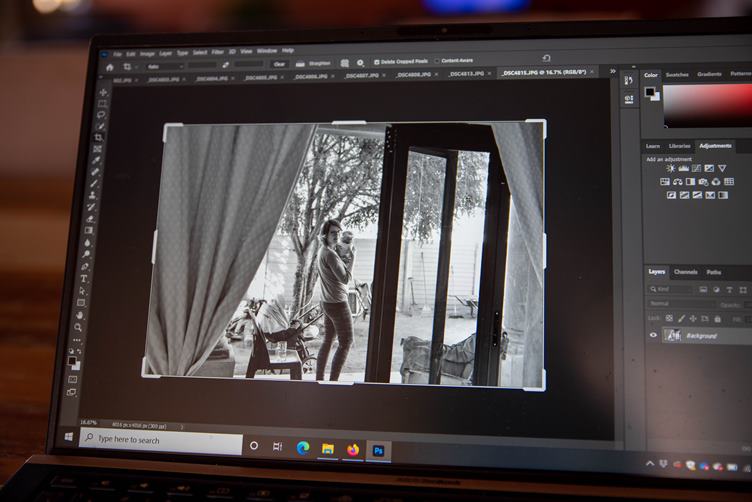
Task: Select the Crop tool in the toolbar
Action: tap(99, 138)
